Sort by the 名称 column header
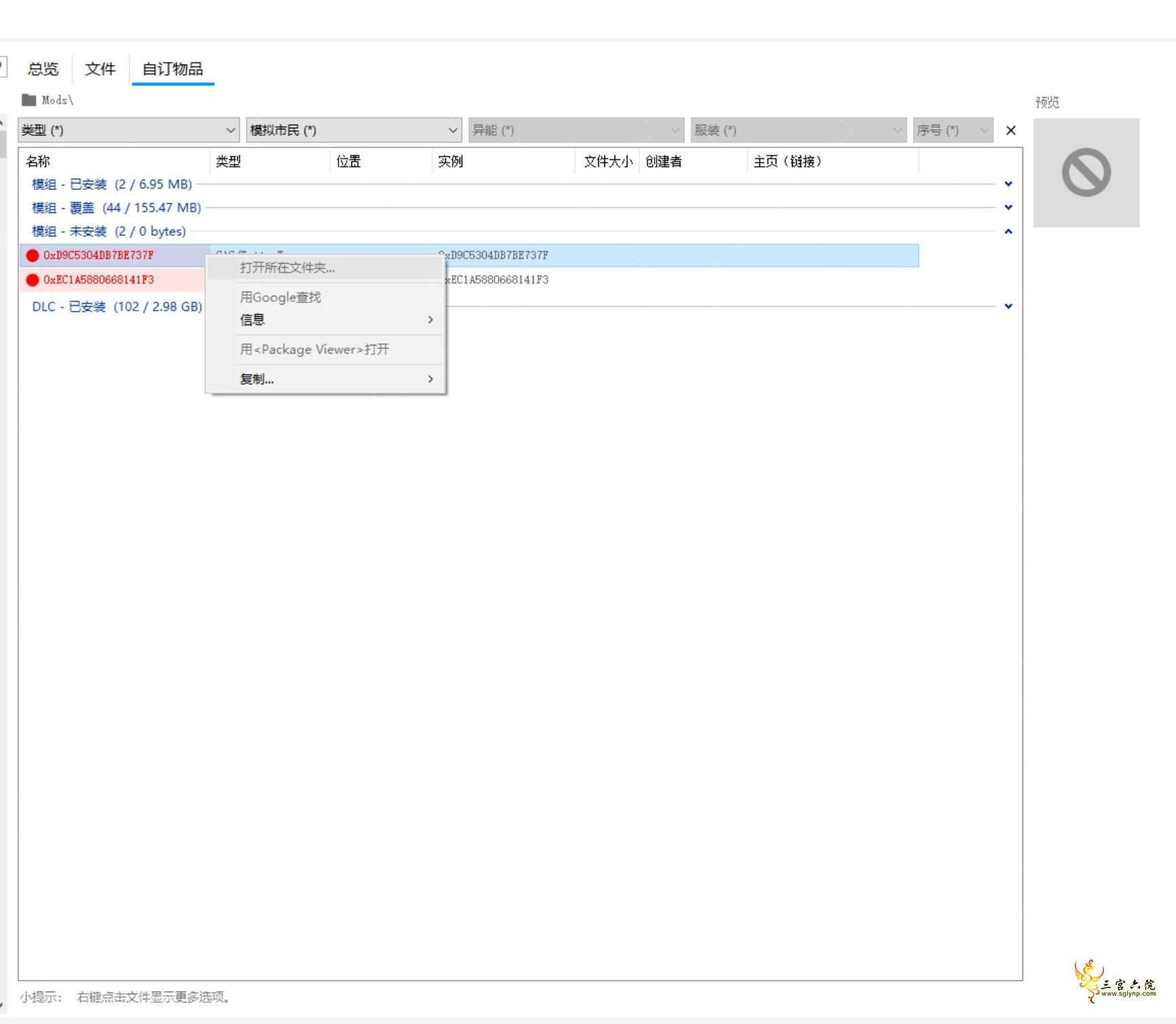Viewport: 1176px width, 1024px height. click(115, 161)
